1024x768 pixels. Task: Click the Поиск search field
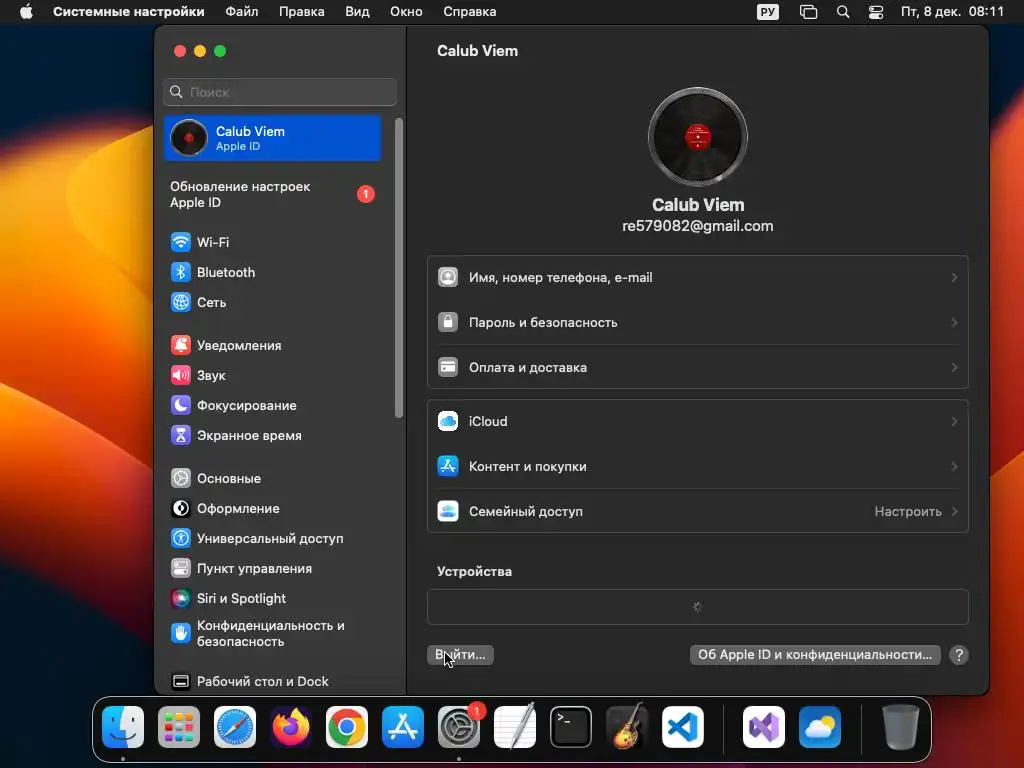point(280,92)
